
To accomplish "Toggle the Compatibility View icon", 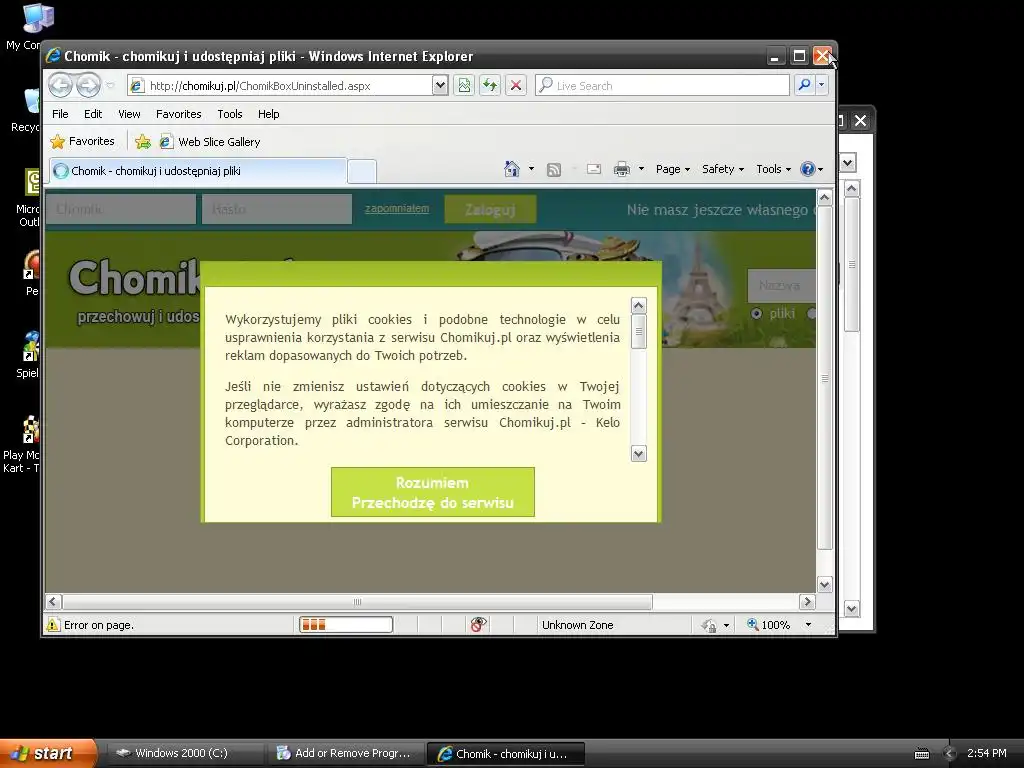I will 464,86.
